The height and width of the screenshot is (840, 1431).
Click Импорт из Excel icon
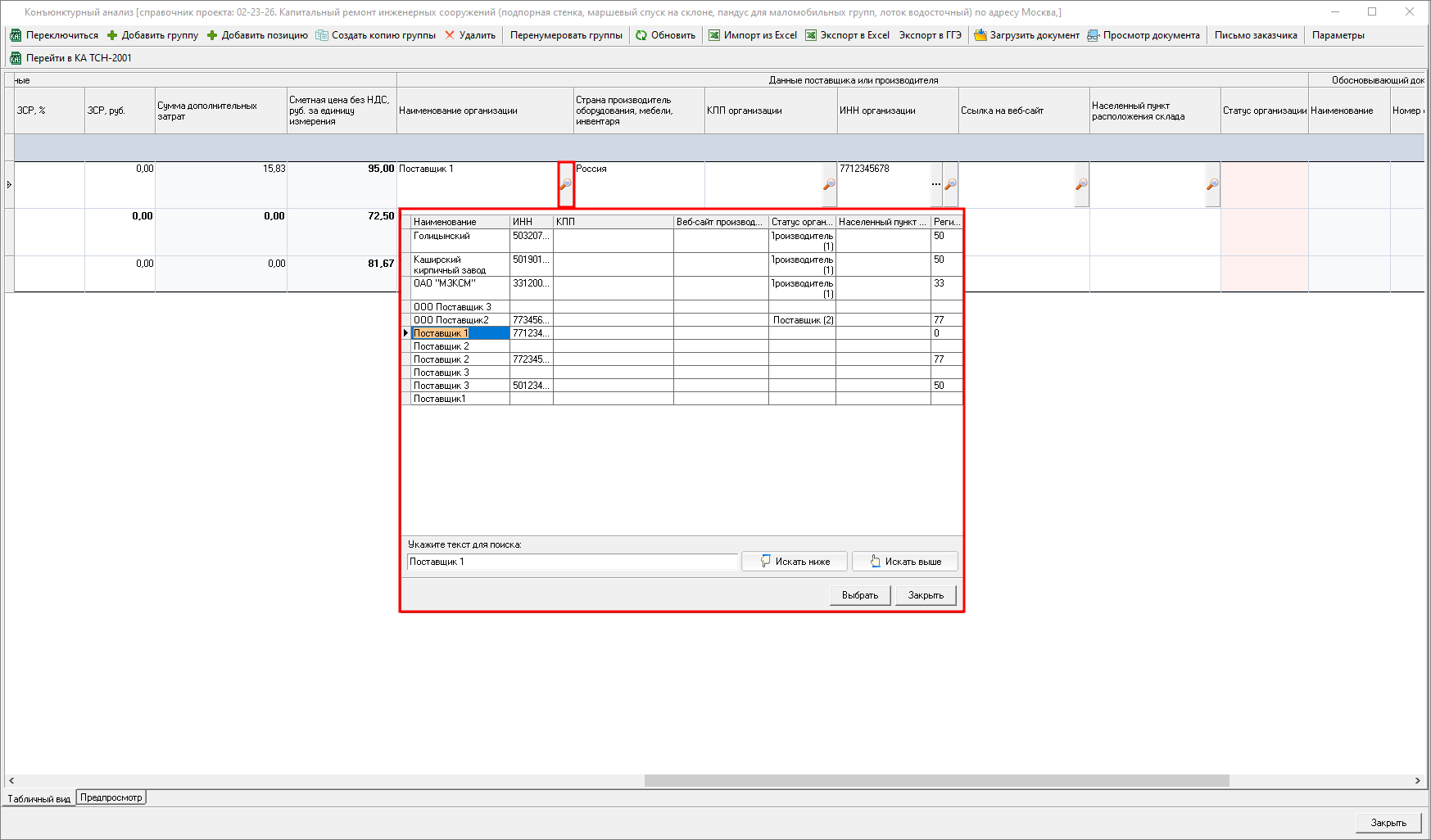(x=714, y=35)
